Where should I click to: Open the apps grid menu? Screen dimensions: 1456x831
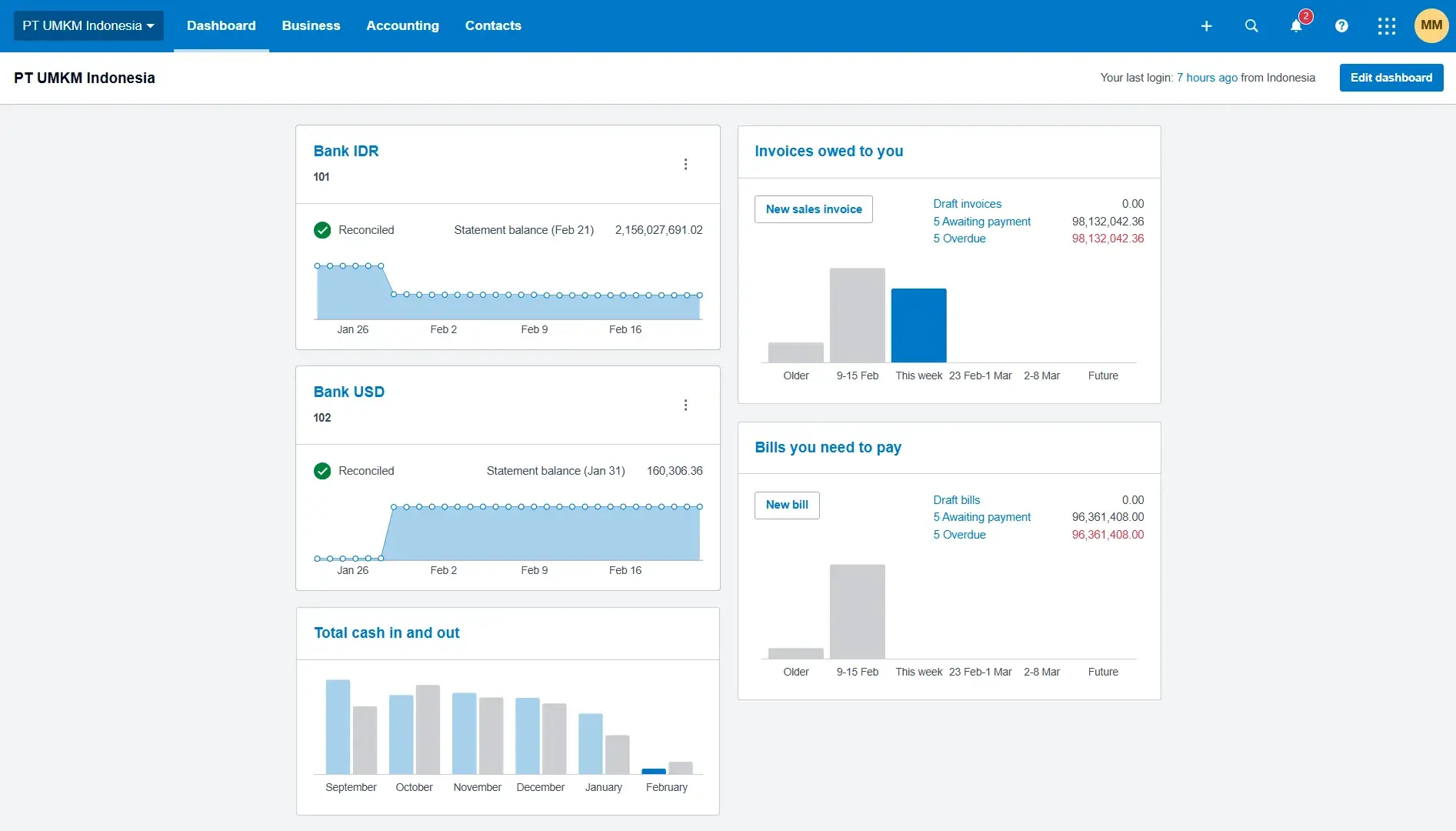(1386, 26)
